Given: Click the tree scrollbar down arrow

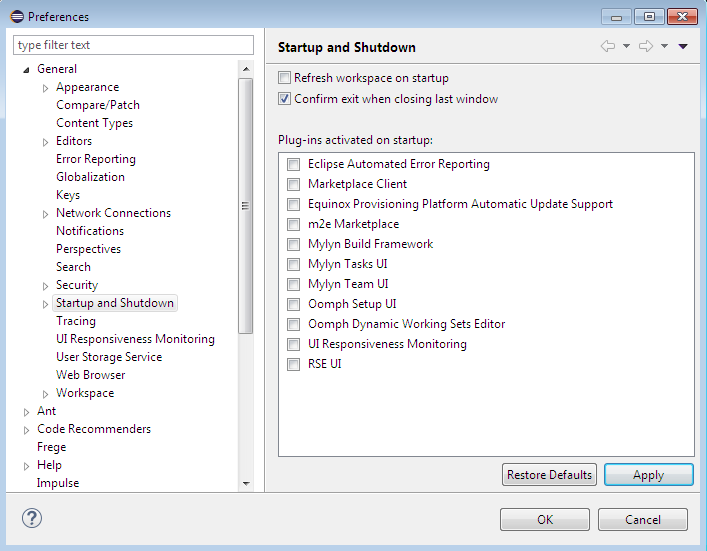Looking at the screenshot, I should click(246, 484).
